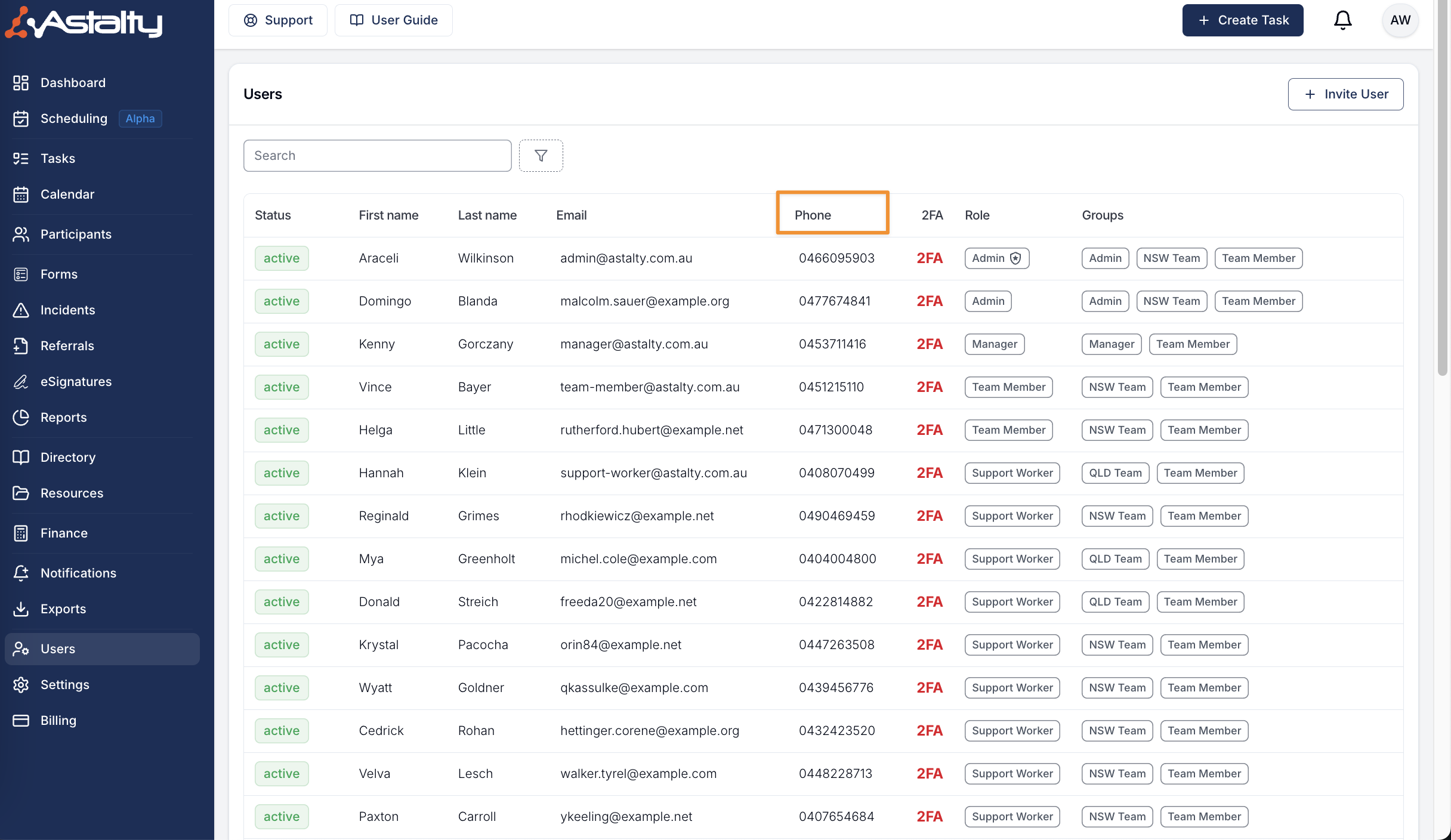1451x840 pixels.
Task: Click the Astalty logo
Action: click(84, 23)
